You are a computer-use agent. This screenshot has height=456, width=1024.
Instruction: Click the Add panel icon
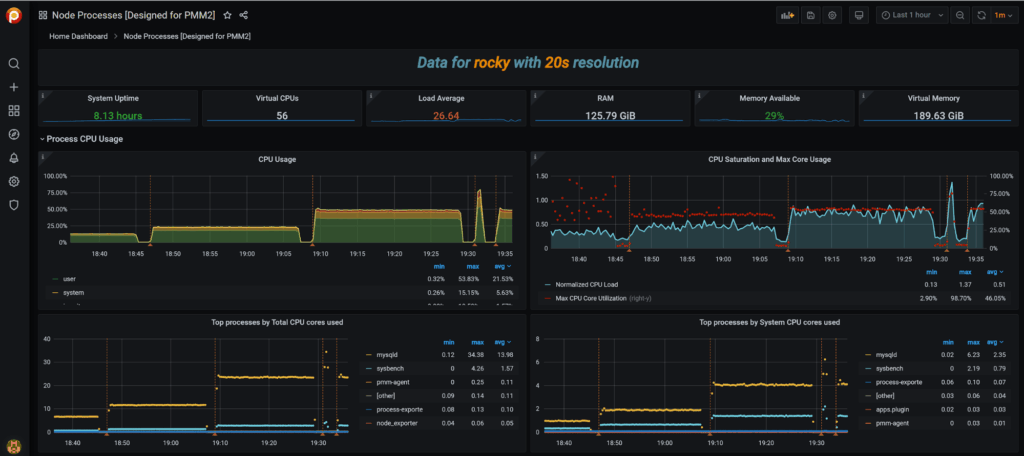click(788, 15)
